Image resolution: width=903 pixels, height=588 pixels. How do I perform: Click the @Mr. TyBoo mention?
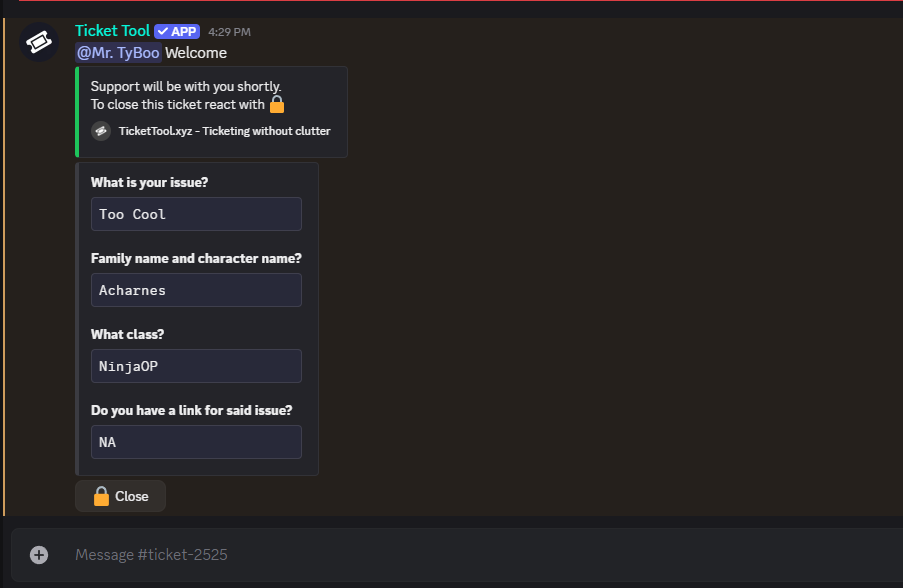click(x=118, y=53)
